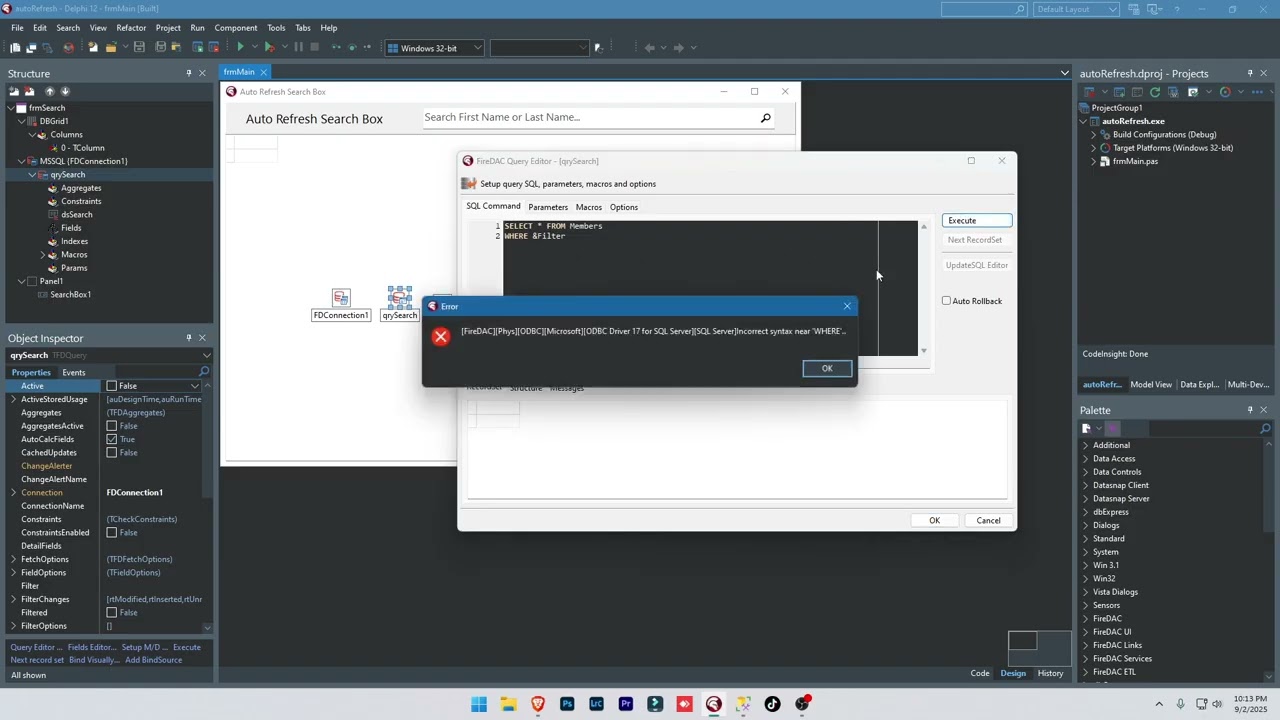Switch to the Events tab in Object Inspector

point(74,372)
